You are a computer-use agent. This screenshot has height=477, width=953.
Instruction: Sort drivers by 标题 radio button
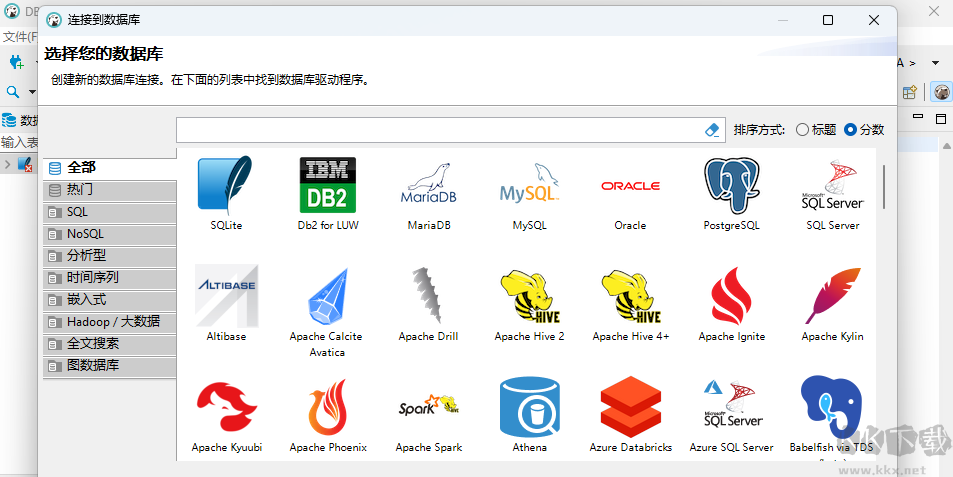(x=816, y=129)
